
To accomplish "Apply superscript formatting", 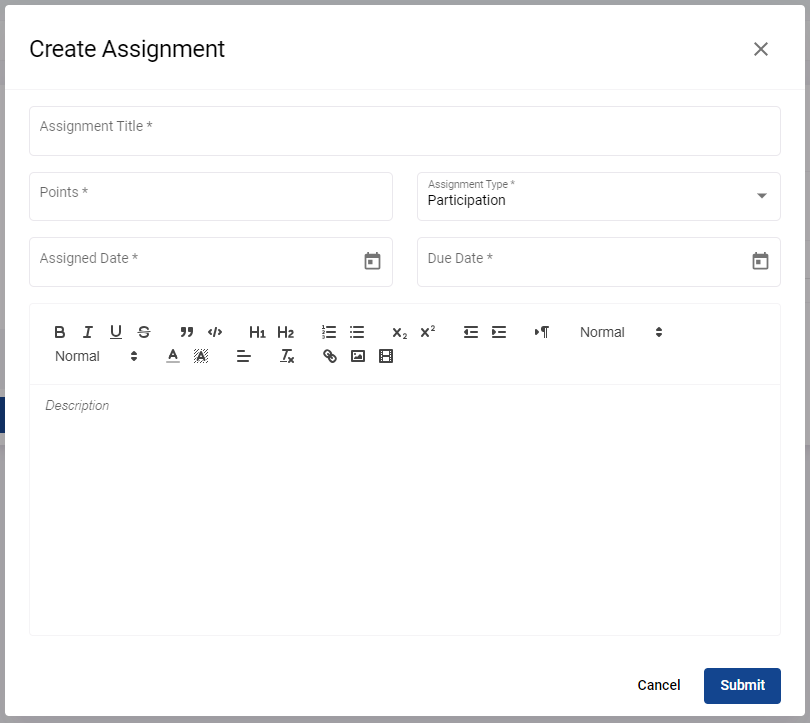I will coord(428,332).
